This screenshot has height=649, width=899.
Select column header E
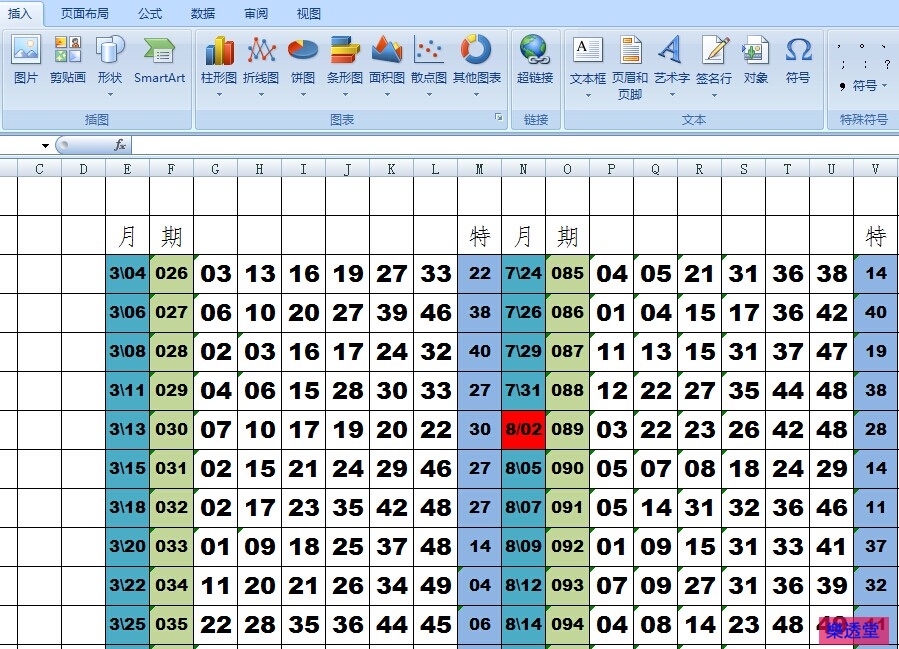(127, 169)
